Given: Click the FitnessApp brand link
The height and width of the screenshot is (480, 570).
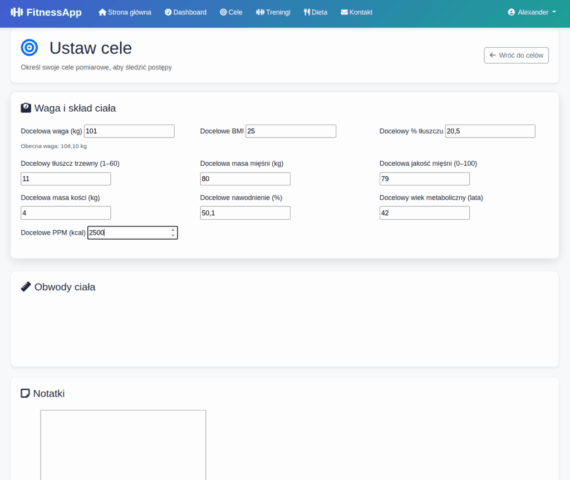Looking at the screenshot, I should 46,12.
